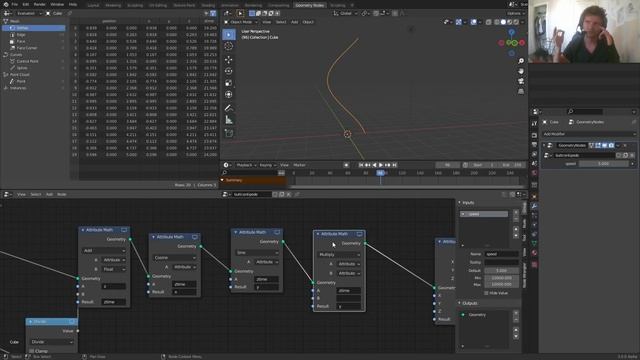Open Global transform orientation dropdown
The height and width of the screenshot is (360, 640).
(344, 13)
